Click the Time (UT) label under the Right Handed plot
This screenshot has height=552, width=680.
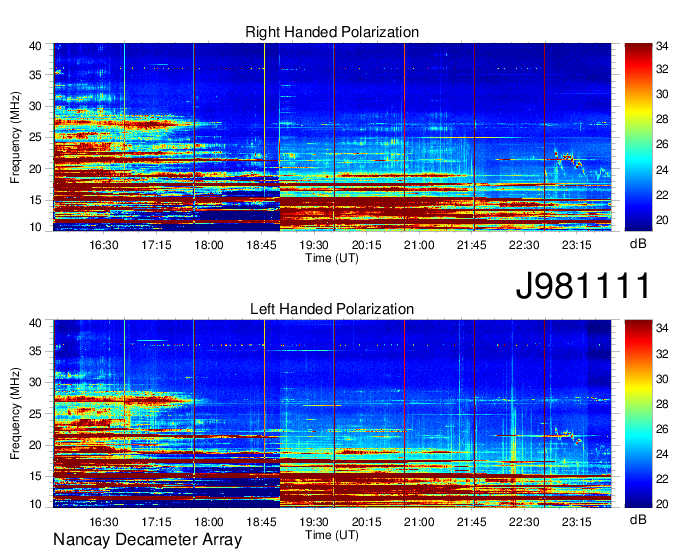(x=332, y=258)
